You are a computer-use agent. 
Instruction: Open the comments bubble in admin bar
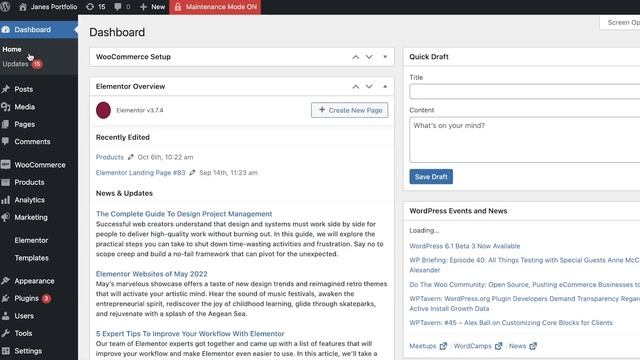point(118,7)
